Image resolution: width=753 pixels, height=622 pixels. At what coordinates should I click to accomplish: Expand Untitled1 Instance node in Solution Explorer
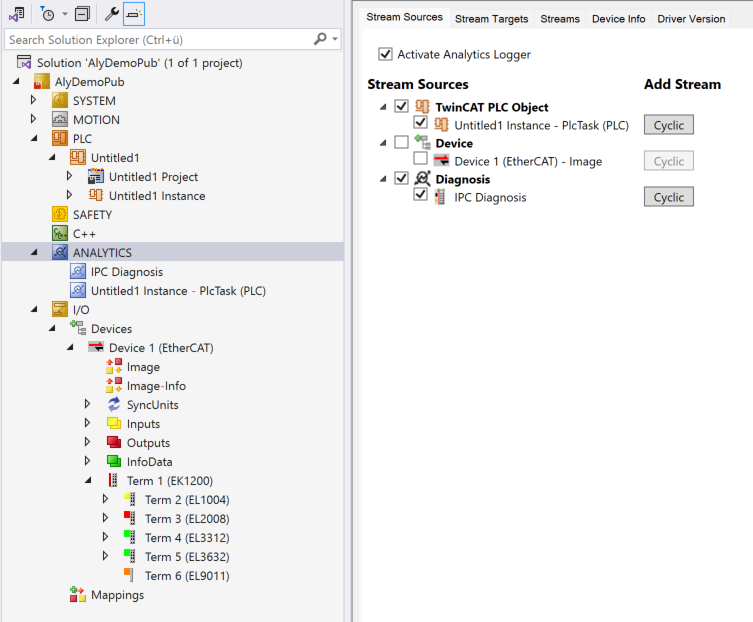[69, 195]
